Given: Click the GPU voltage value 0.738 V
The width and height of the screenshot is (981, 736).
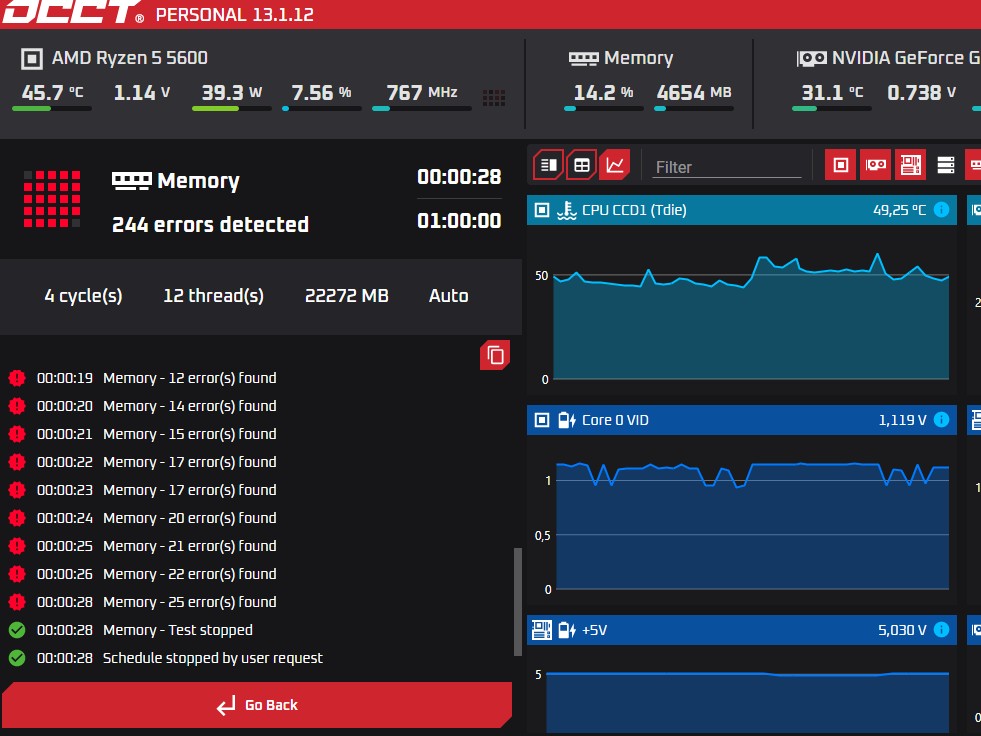Looking at the screenshot, I should pyautogui.click(x=922, y=93).
